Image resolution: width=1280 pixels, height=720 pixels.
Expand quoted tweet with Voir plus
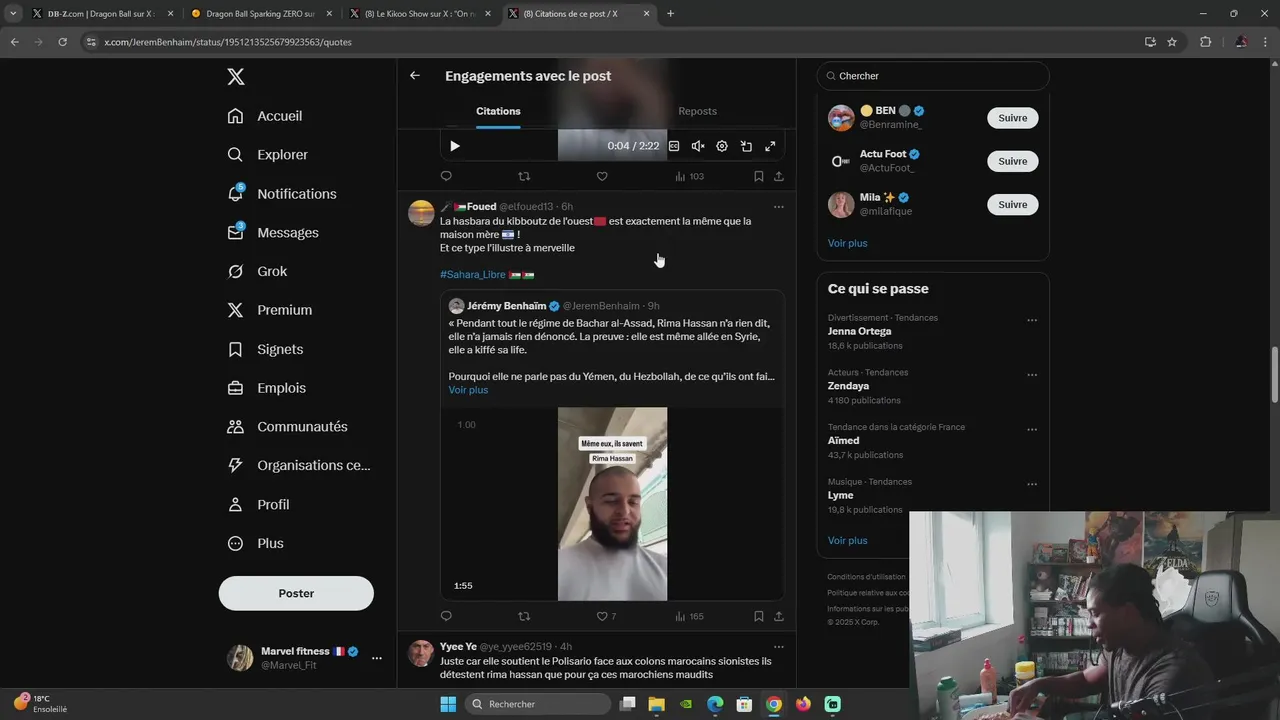pyautogui.click(x=468, y=390)
